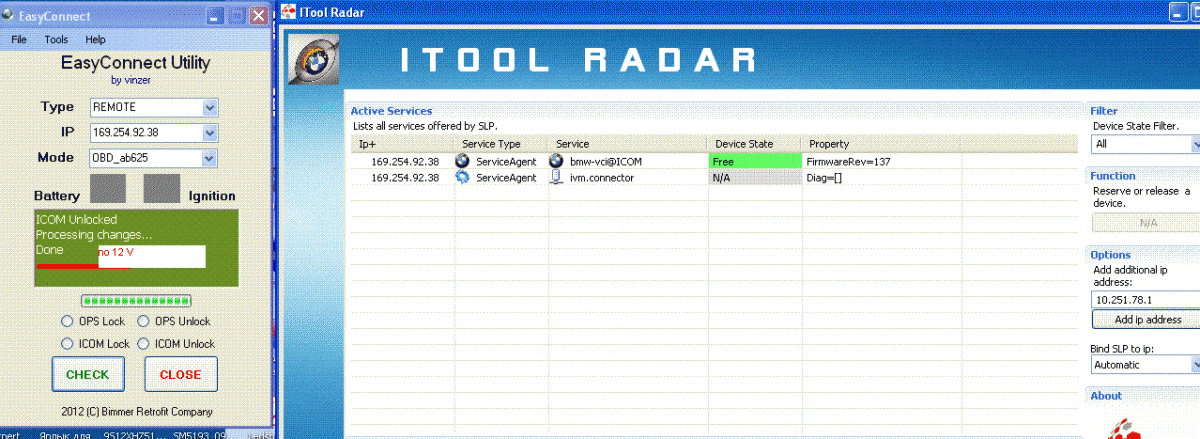Viewport: 1200px width, 439px height.
Task: Expand the IP dropdown in EasyConnect
Action: coord(209,132)
